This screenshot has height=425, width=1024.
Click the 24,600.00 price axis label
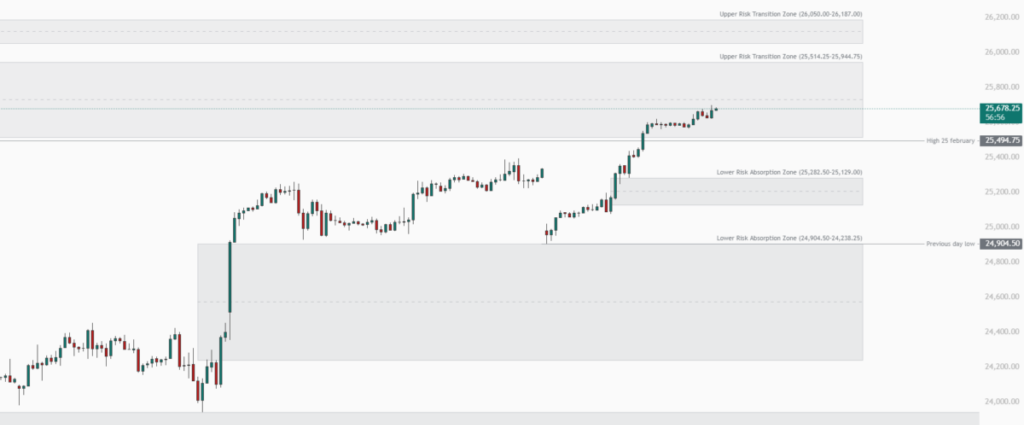1001,297
